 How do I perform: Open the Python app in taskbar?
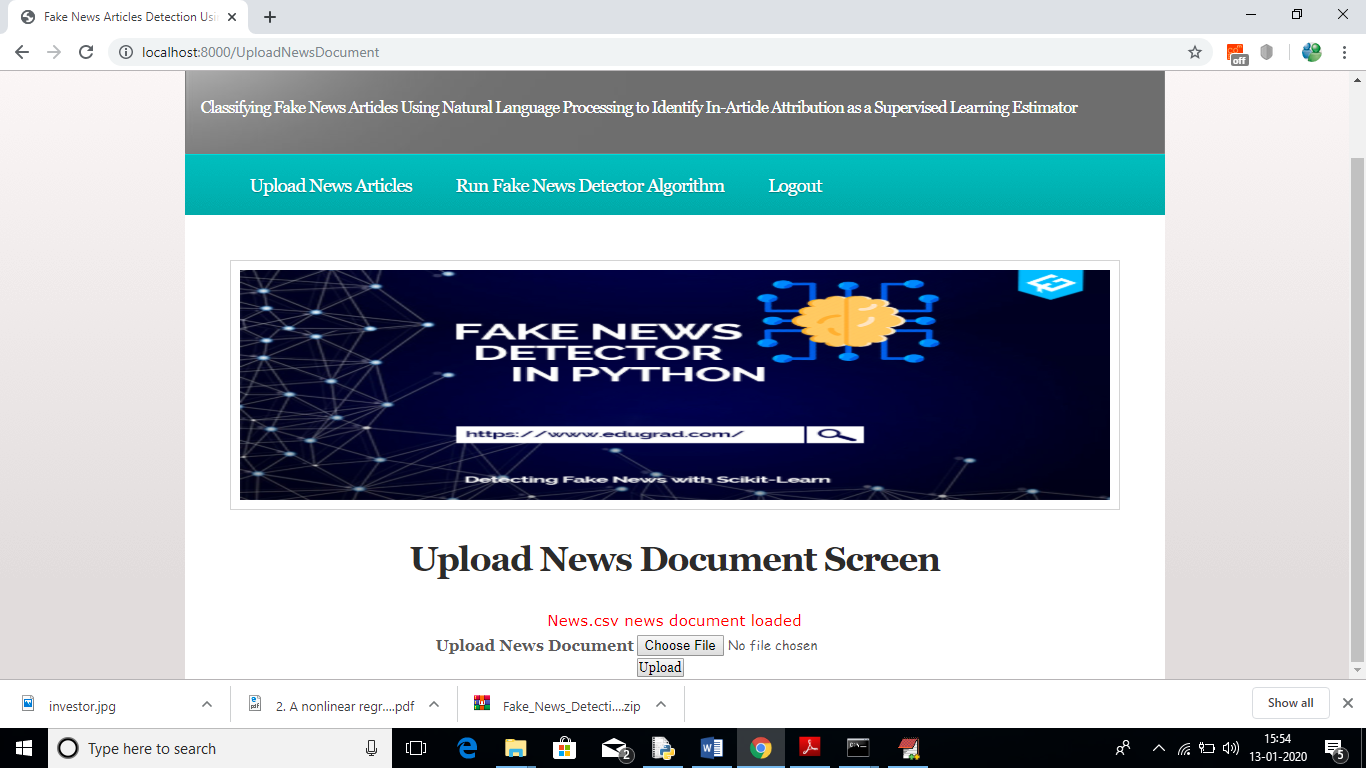coord(663,748)
